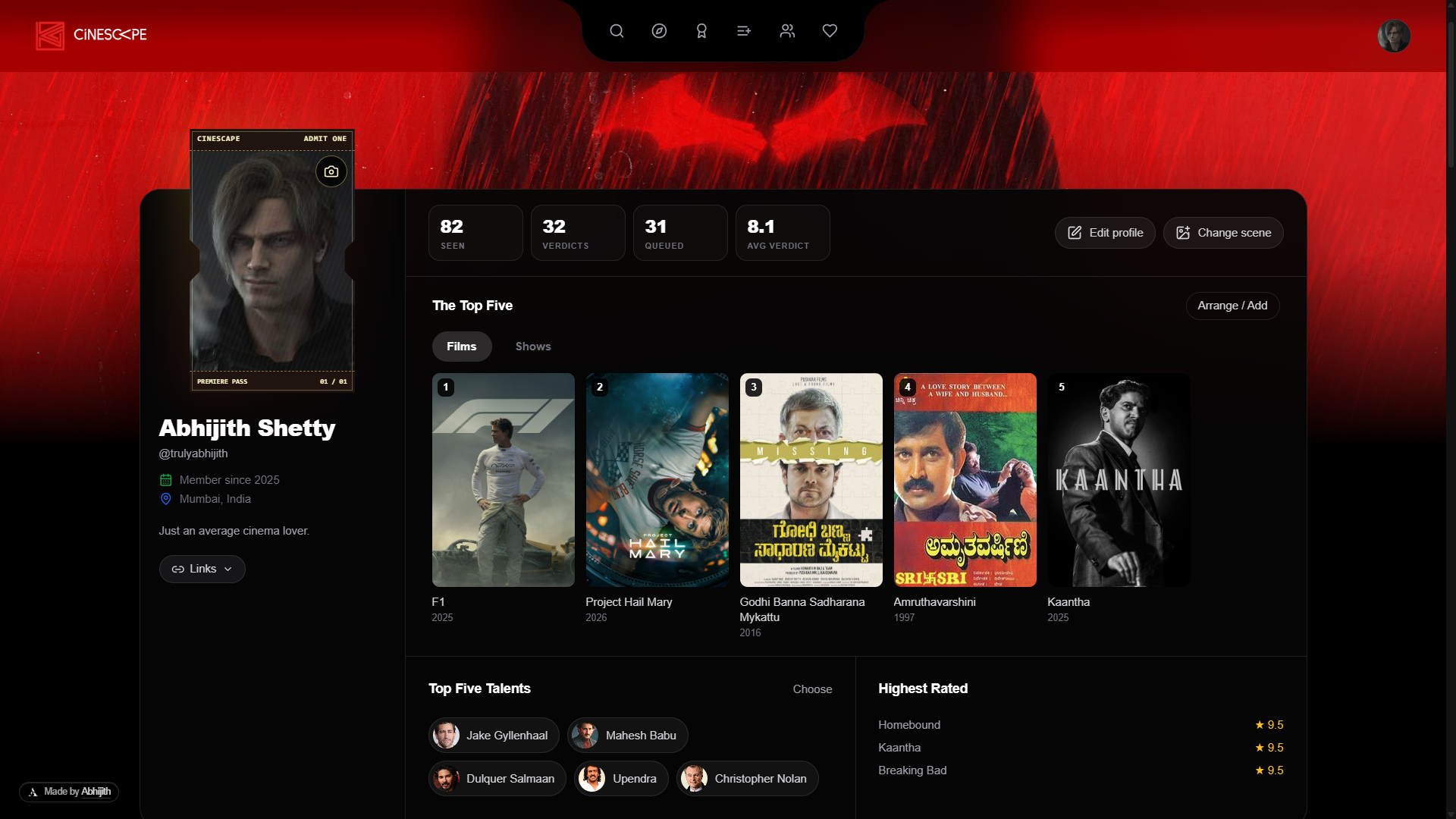Open the people community icon
The width and height of the screenshot is (1456, 819).
coord(787,31)
